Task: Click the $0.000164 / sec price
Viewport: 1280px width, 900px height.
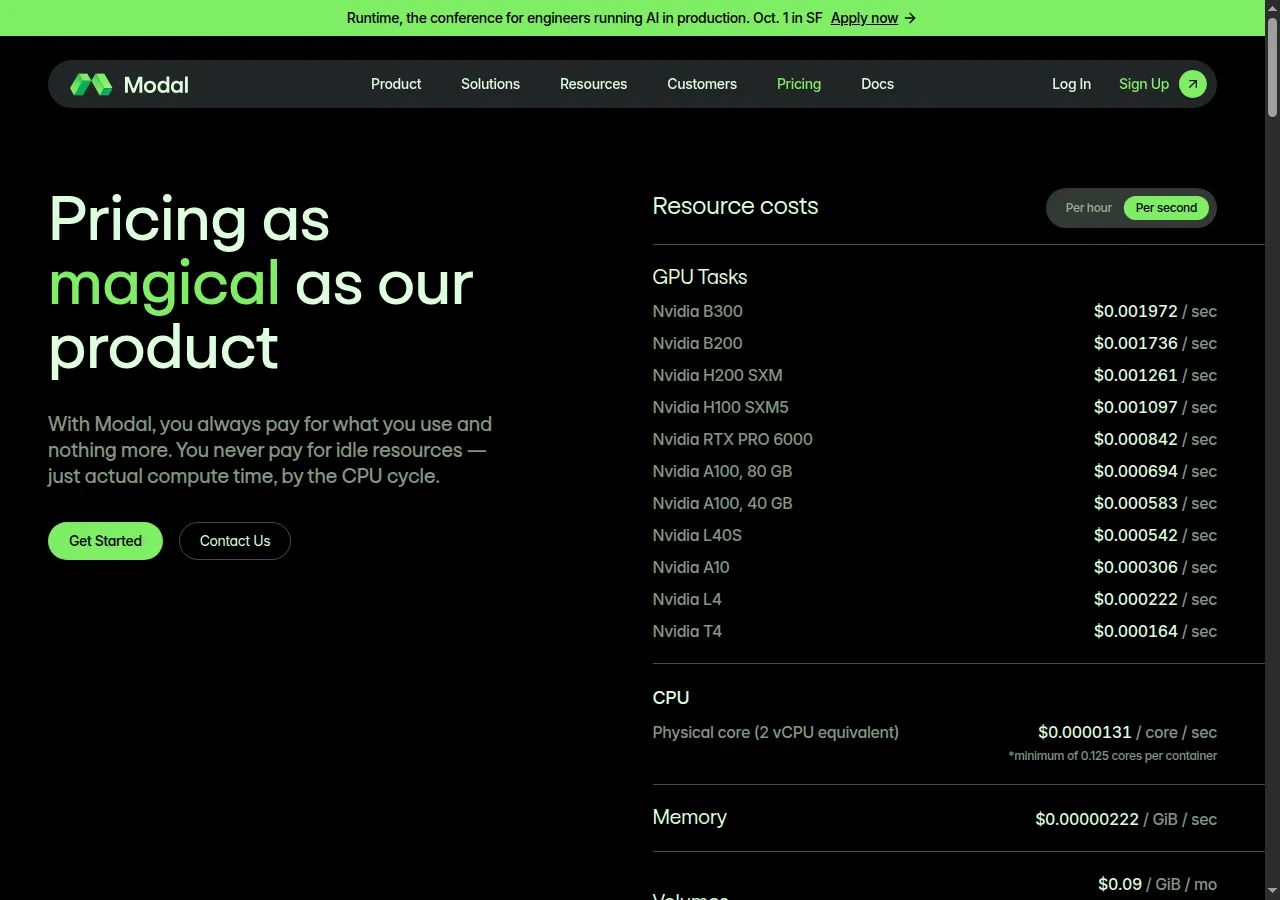Action: coord(1155,631)
